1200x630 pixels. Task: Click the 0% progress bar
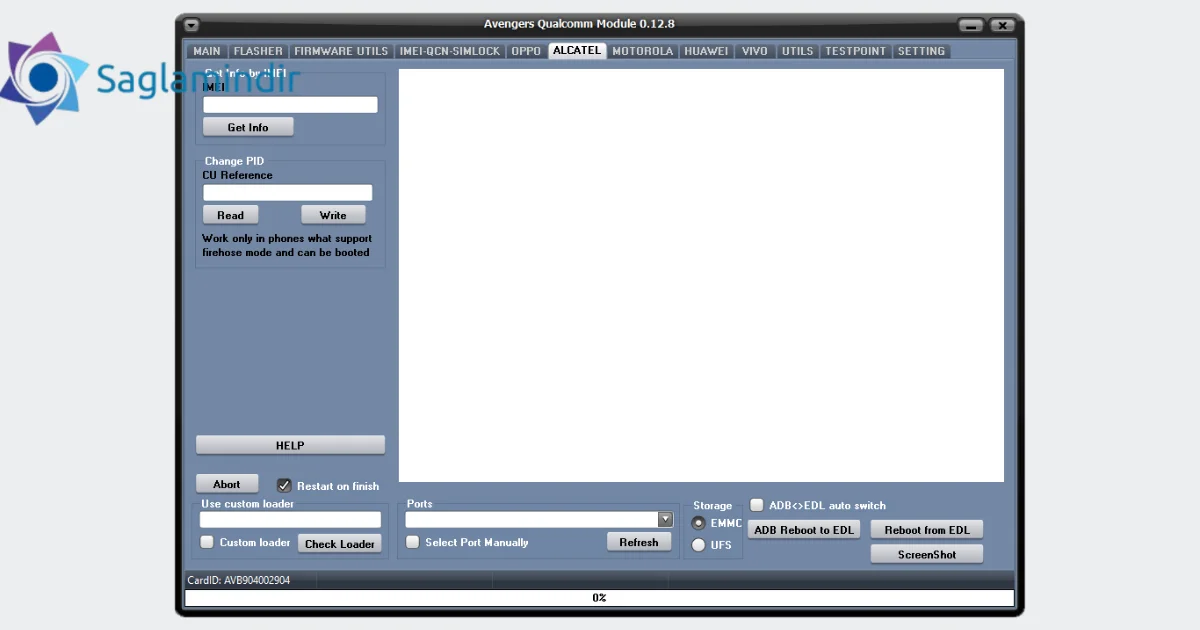point(599,598)
